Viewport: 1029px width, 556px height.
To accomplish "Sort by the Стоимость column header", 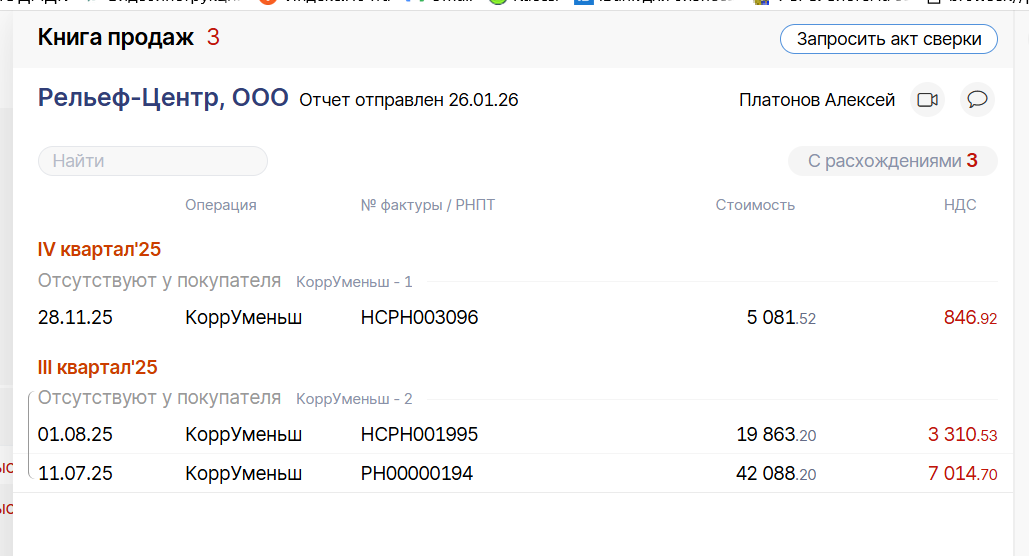I will 755,205.
